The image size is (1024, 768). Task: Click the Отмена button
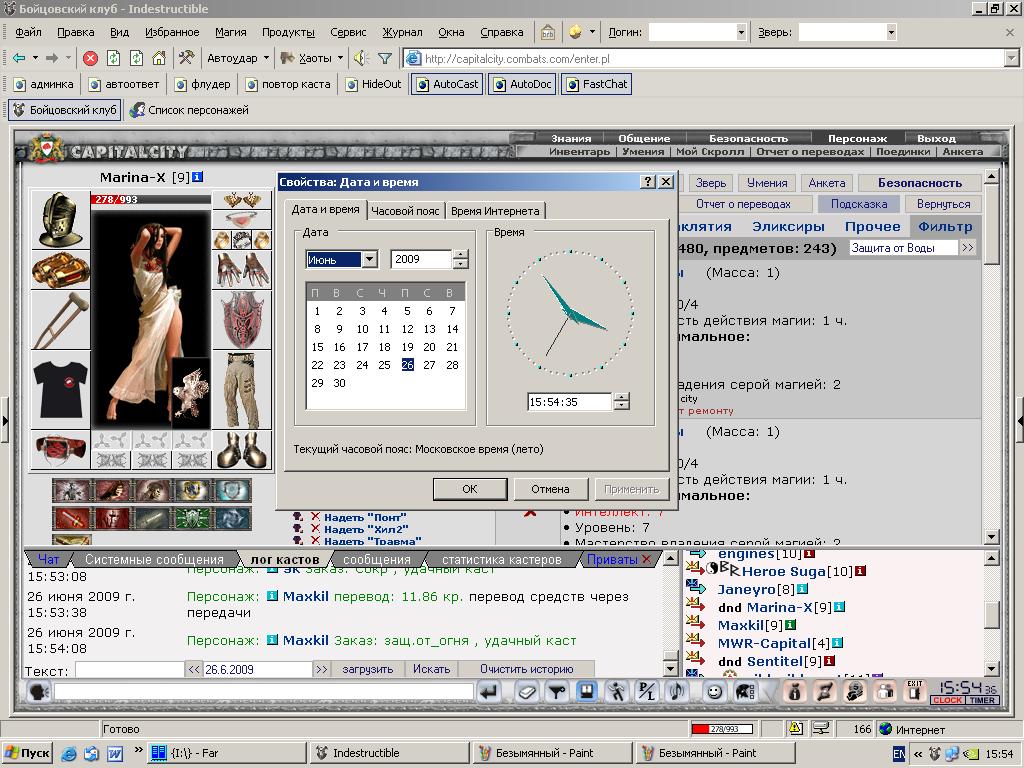[x=551, y=489]
